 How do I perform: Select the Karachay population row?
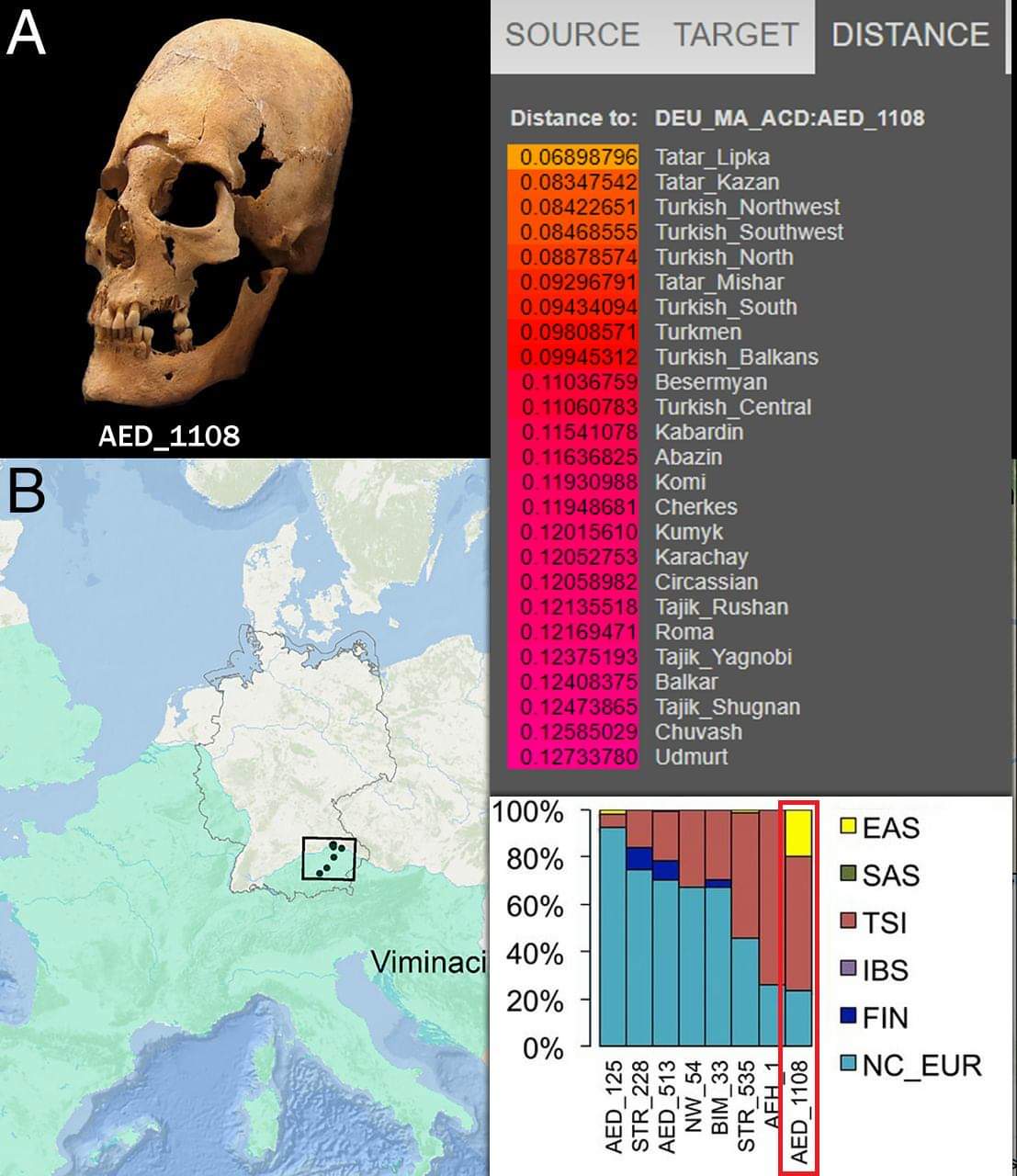coord(627,557)
